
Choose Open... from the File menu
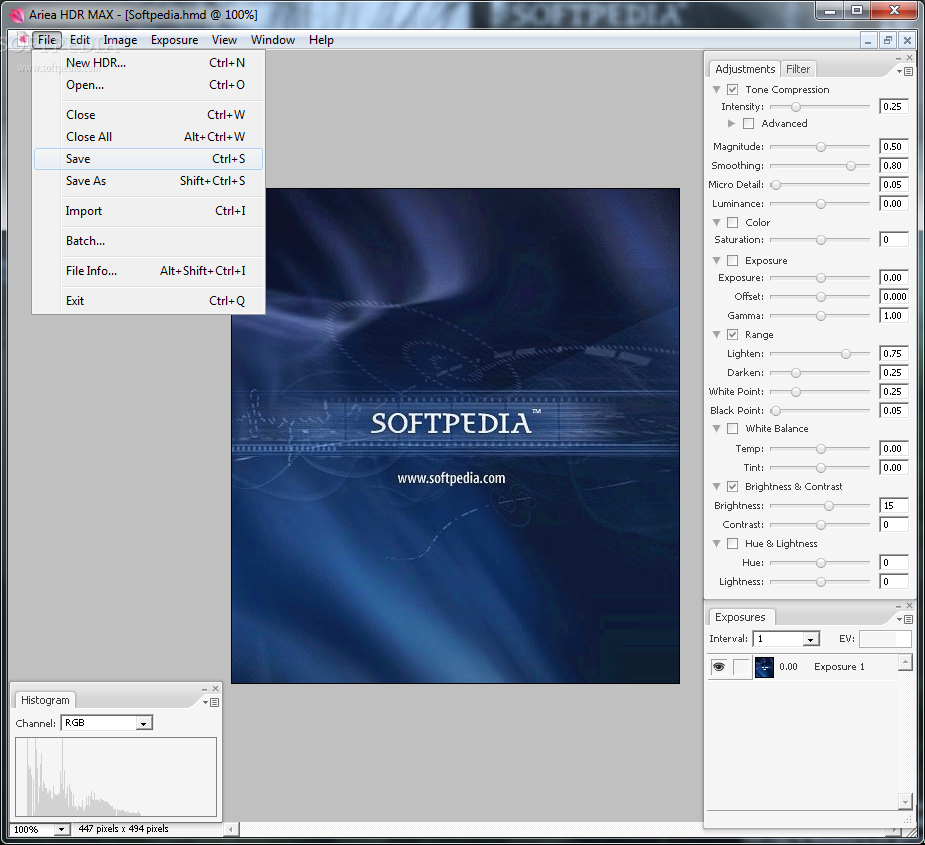[x=148, y=85]
